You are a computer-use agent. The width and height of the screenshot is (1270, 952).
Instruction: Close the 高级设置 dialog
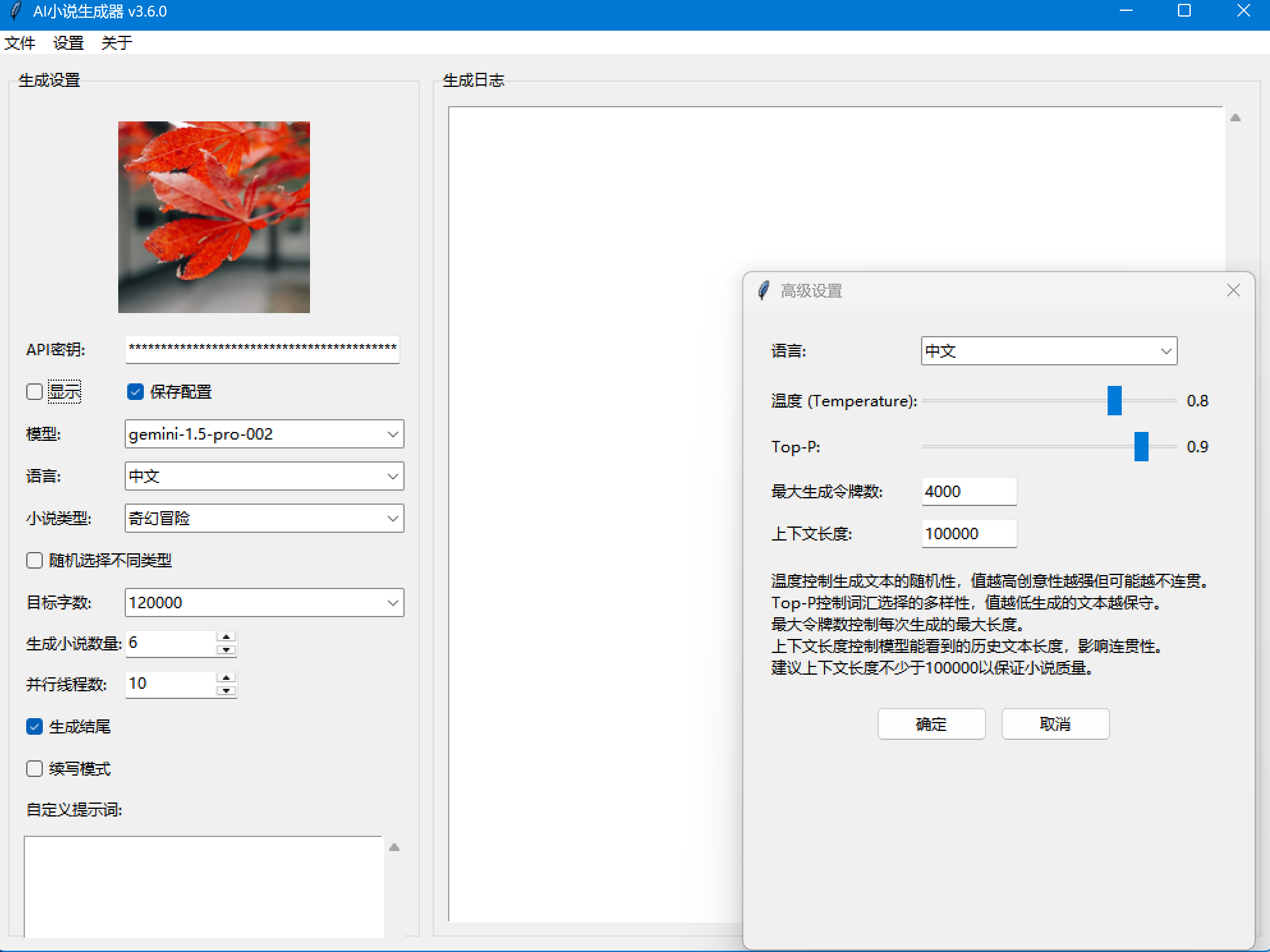click(x=1234, y=291)
